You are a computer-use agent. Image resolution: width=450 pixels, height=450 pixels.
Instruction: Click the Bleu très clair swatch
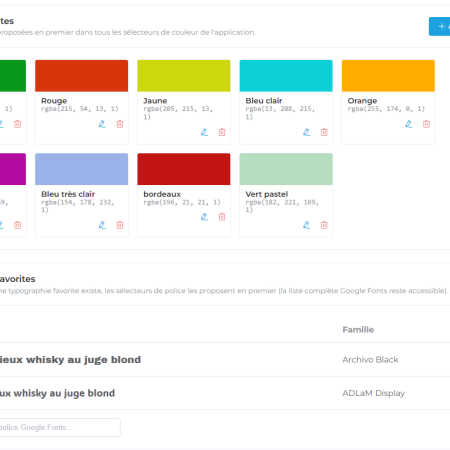[82, 169]
